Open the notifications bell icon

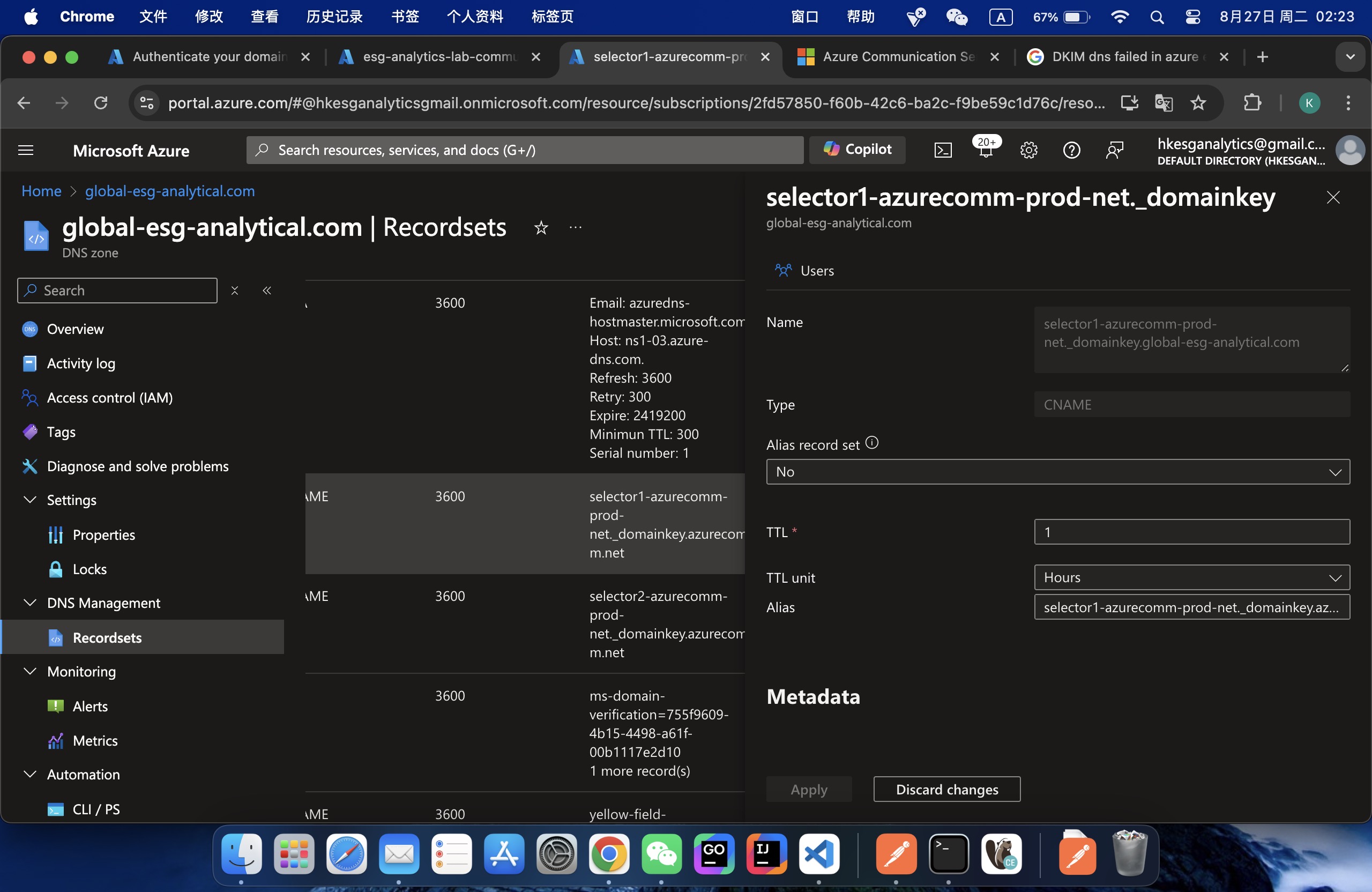click(x=986, y=151)
